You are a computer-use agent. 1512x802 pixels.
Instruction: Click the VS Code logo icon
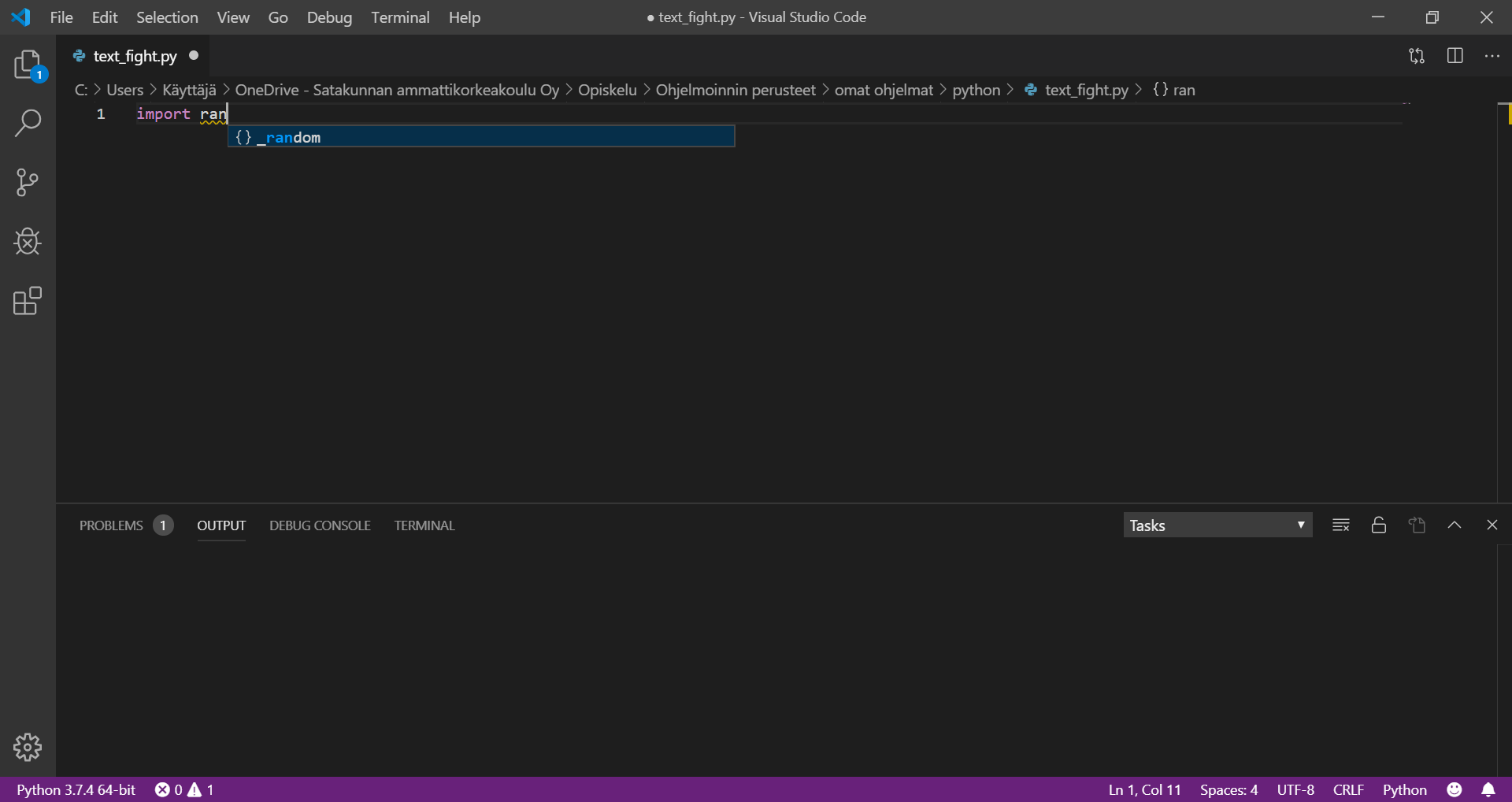21,17
